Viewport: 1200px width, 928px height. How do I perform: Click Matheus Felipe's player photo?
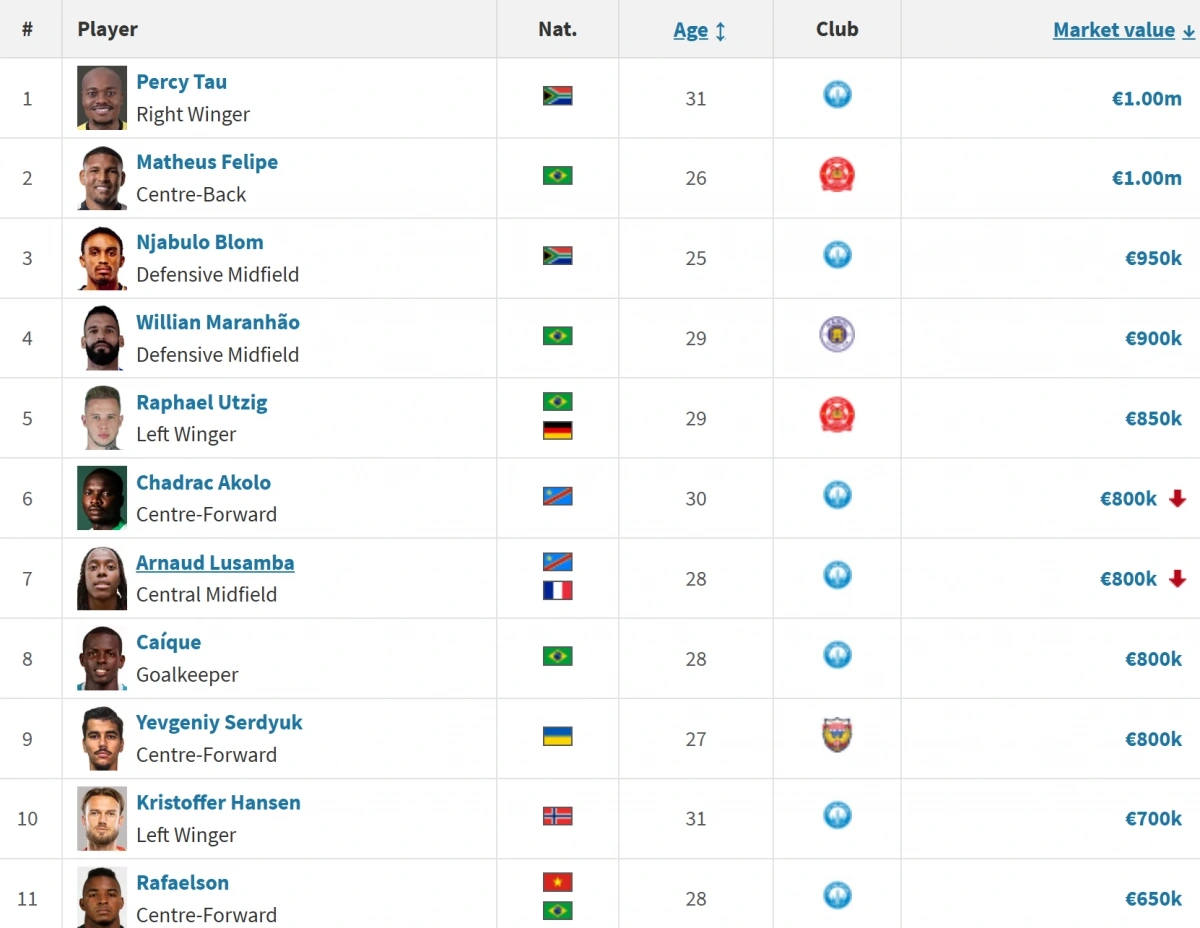[102, 178]
